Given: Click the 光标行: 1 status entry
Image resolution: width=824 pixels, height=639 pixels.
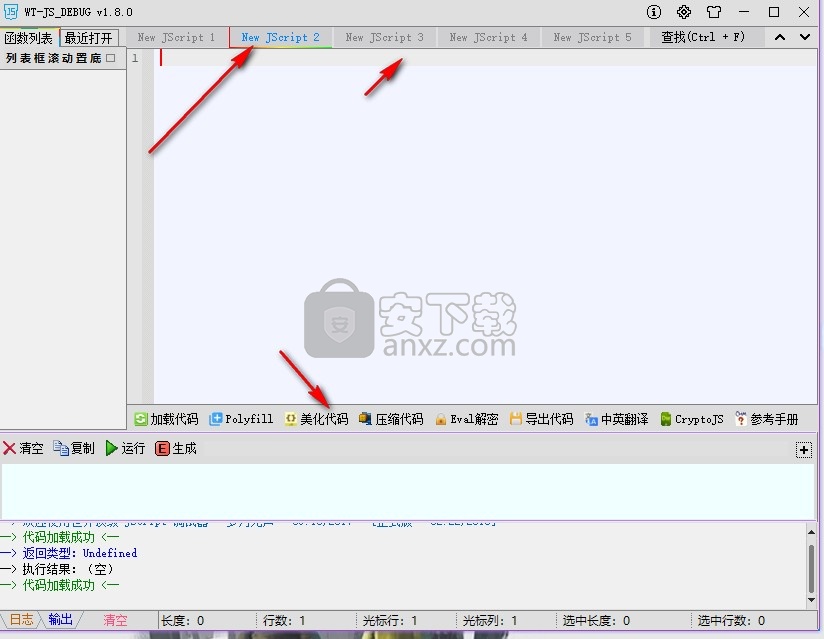Looking at the screenshot, I should [389, 621].
